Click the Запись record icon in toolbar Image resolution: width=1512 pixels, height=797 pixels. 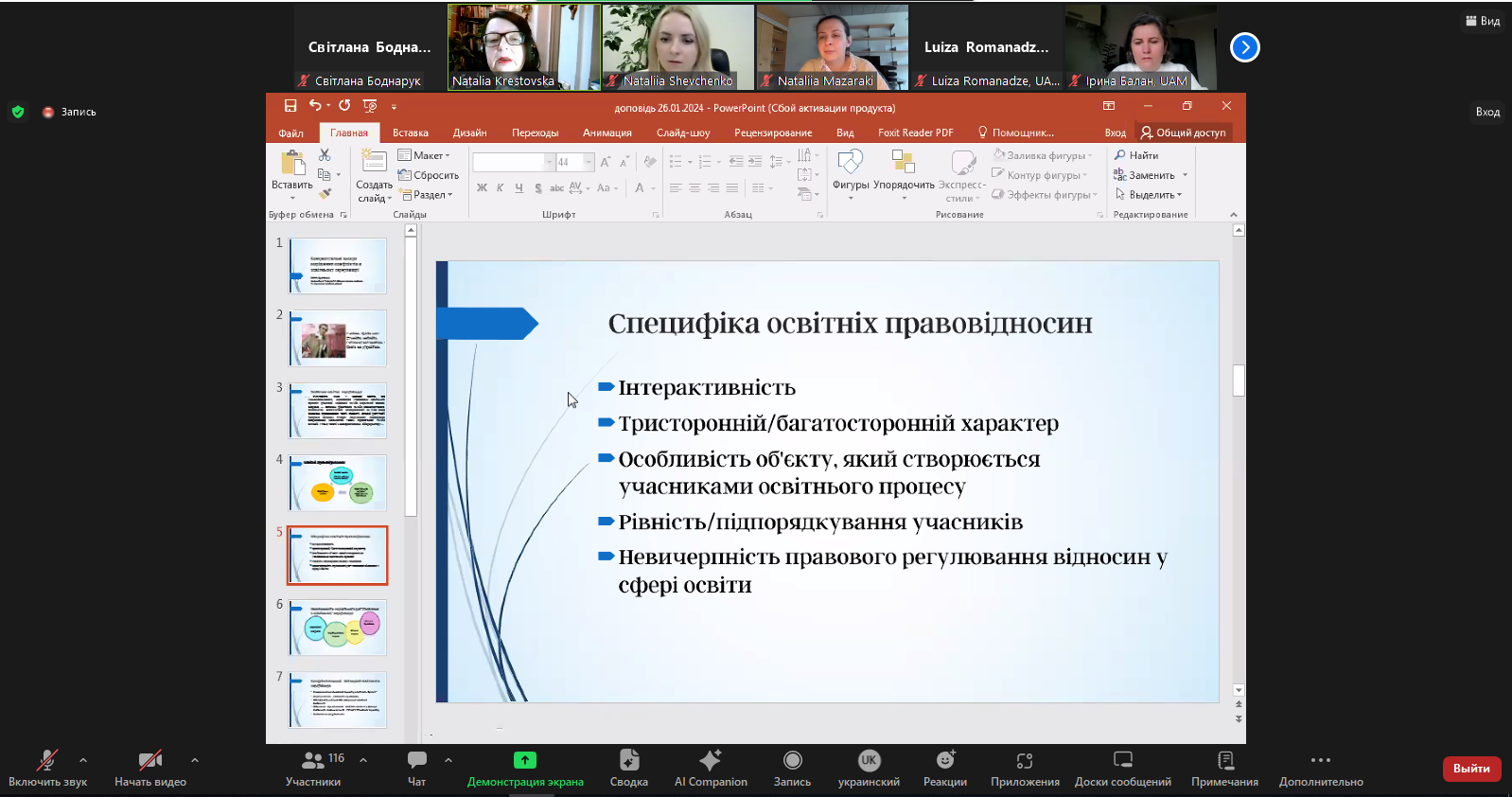(x=793, y=760)
